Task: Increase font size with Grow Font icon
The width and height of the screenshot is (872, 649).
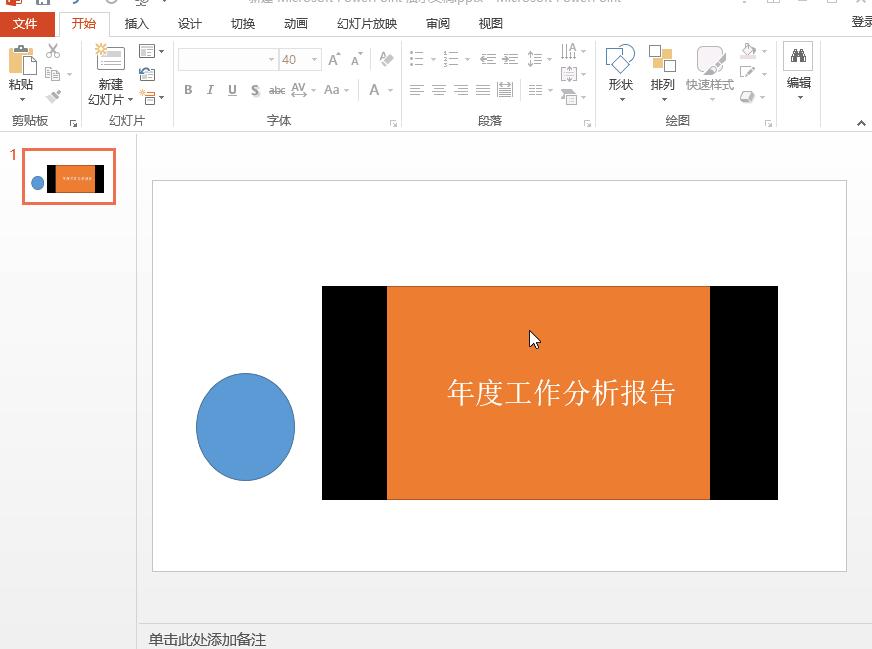Action: point(333,59)
